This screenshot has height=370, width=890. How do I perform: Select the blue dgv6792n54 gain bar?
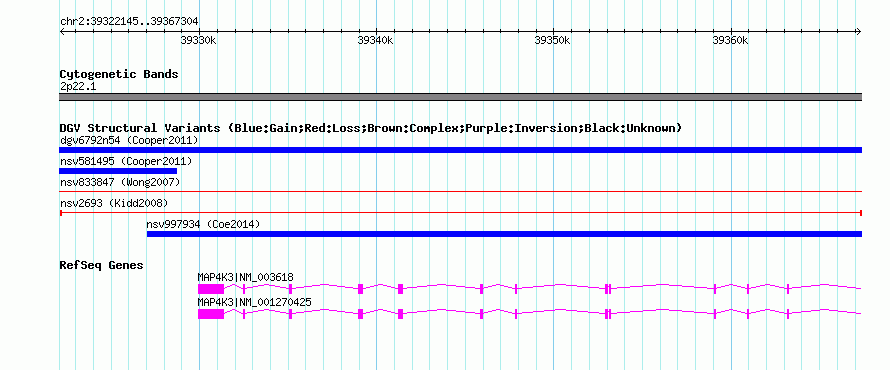pos(460,150)
